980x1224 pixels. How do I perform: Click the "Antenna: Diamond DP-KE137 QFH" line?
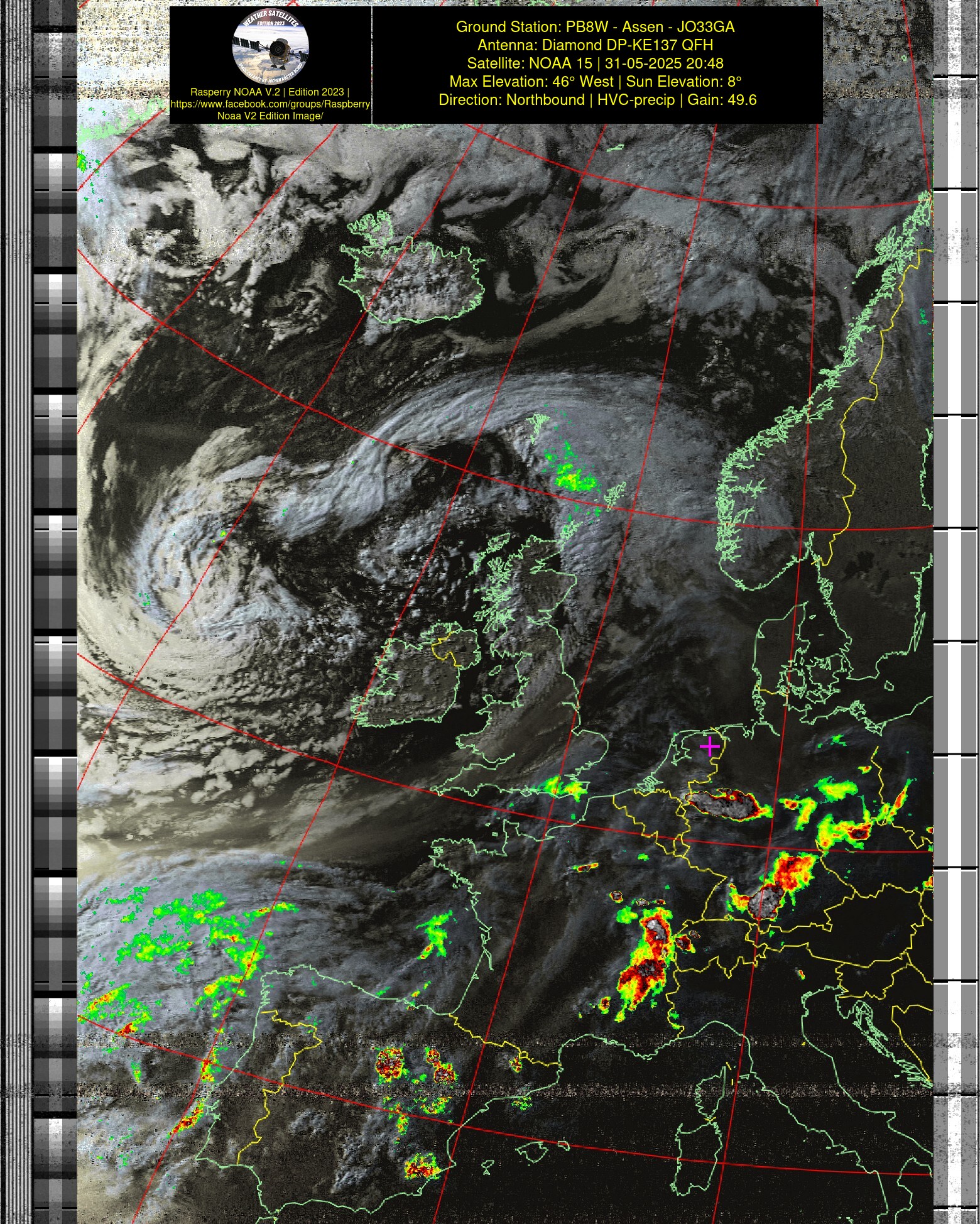pos(595,45)
